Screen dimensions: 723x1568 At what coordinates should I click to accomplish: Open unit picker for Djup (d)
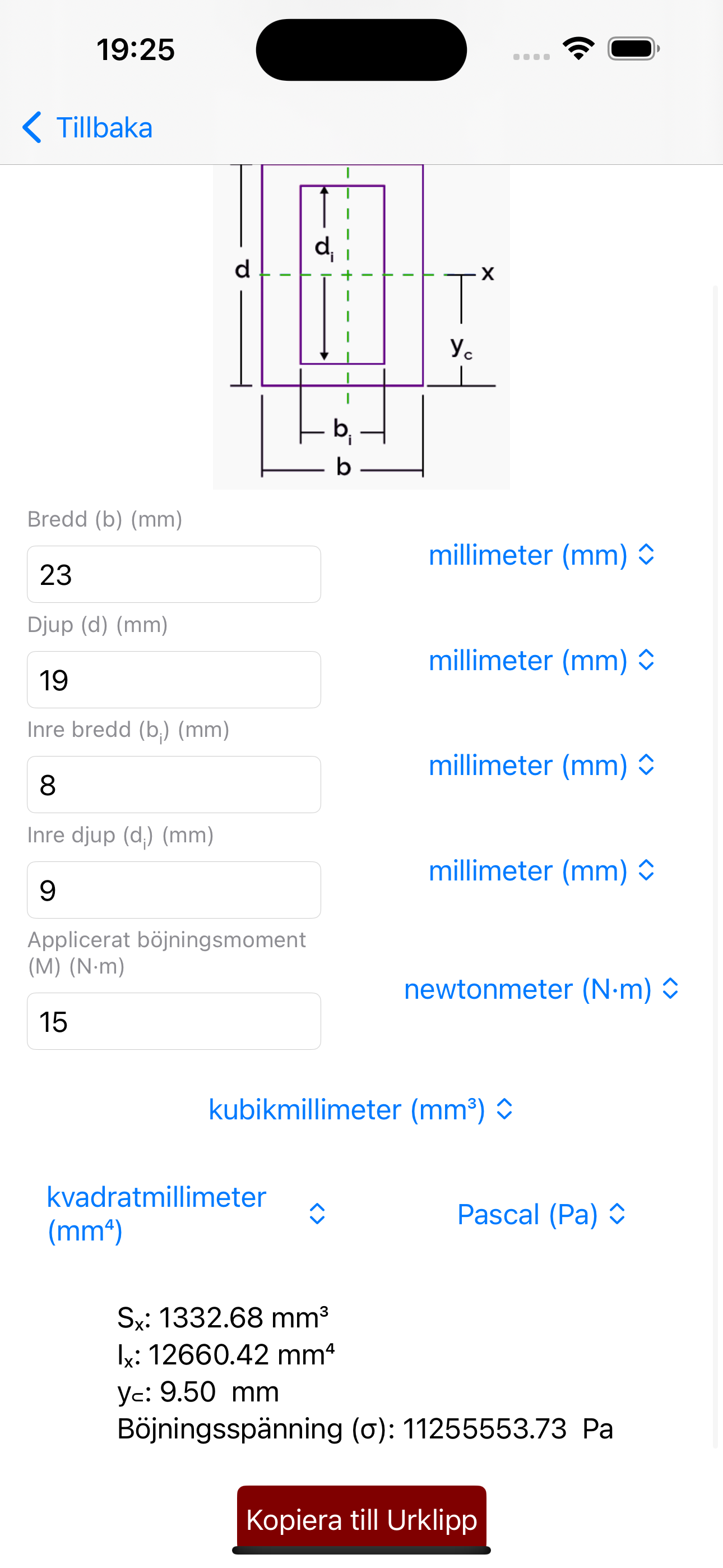point(541,660)
